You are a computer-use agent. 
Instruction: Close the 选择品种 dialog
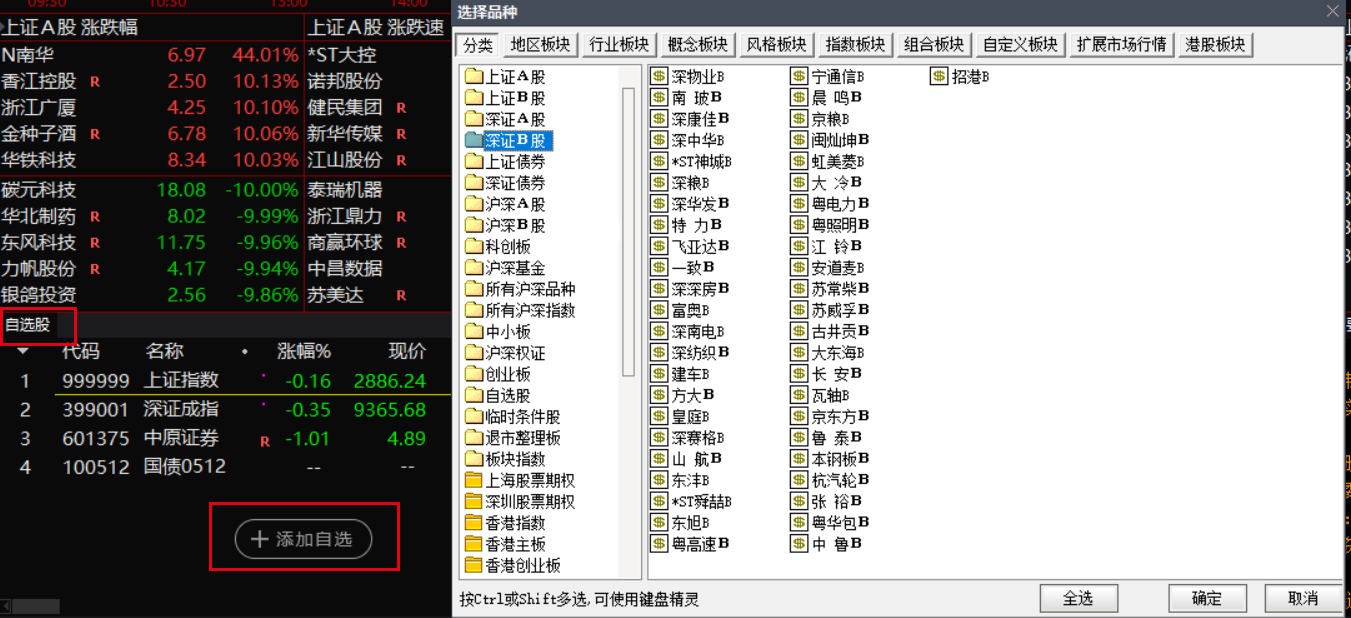pyautogui.click(x=1332, y=12)
